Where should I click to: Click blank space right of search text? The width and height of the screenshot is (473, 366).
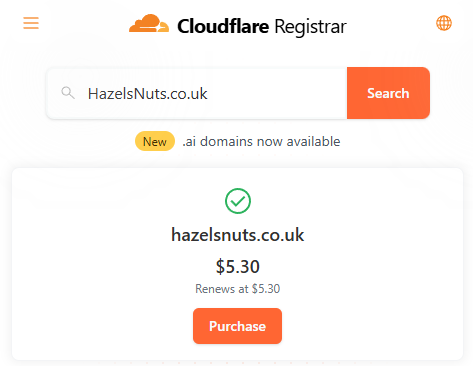click(277, 93)
